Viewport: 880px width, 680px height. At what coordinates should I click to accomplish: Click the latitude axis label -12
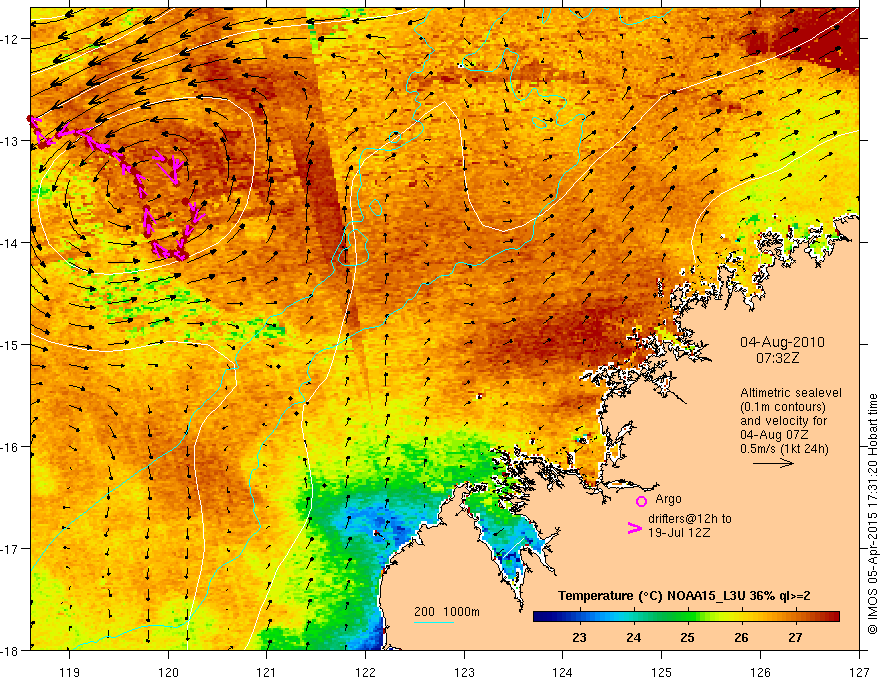click(11, 39)
